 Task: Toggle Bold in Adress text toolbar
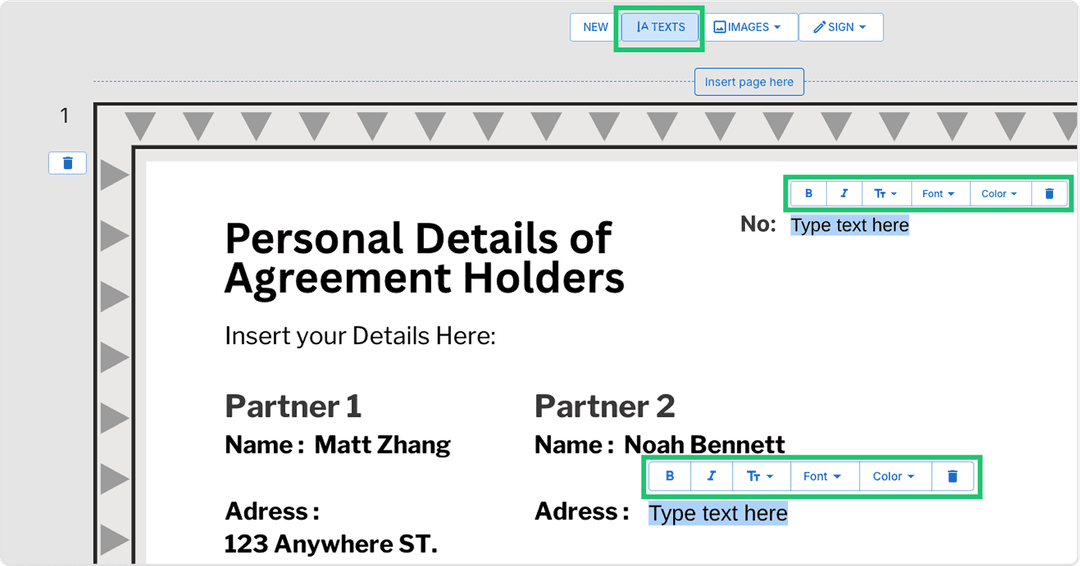[x=670, y=477]
